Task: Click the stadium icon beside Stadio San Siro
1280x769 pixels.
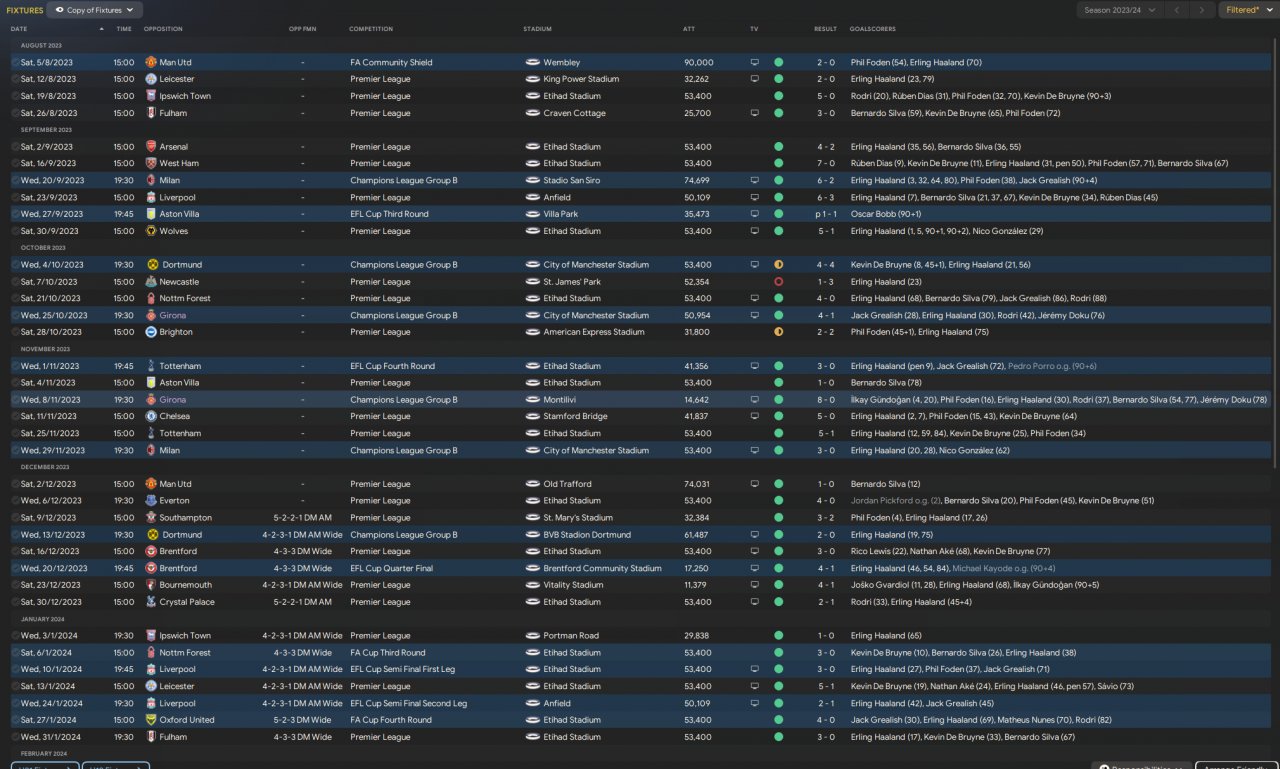Action: 533,181
